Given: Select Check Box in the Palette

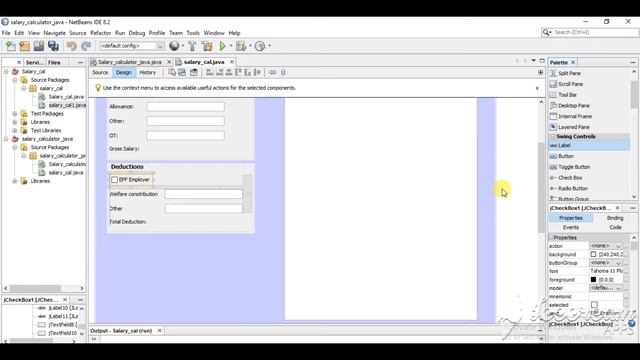Looking at the screenshot, I should (x=570, y=178).
